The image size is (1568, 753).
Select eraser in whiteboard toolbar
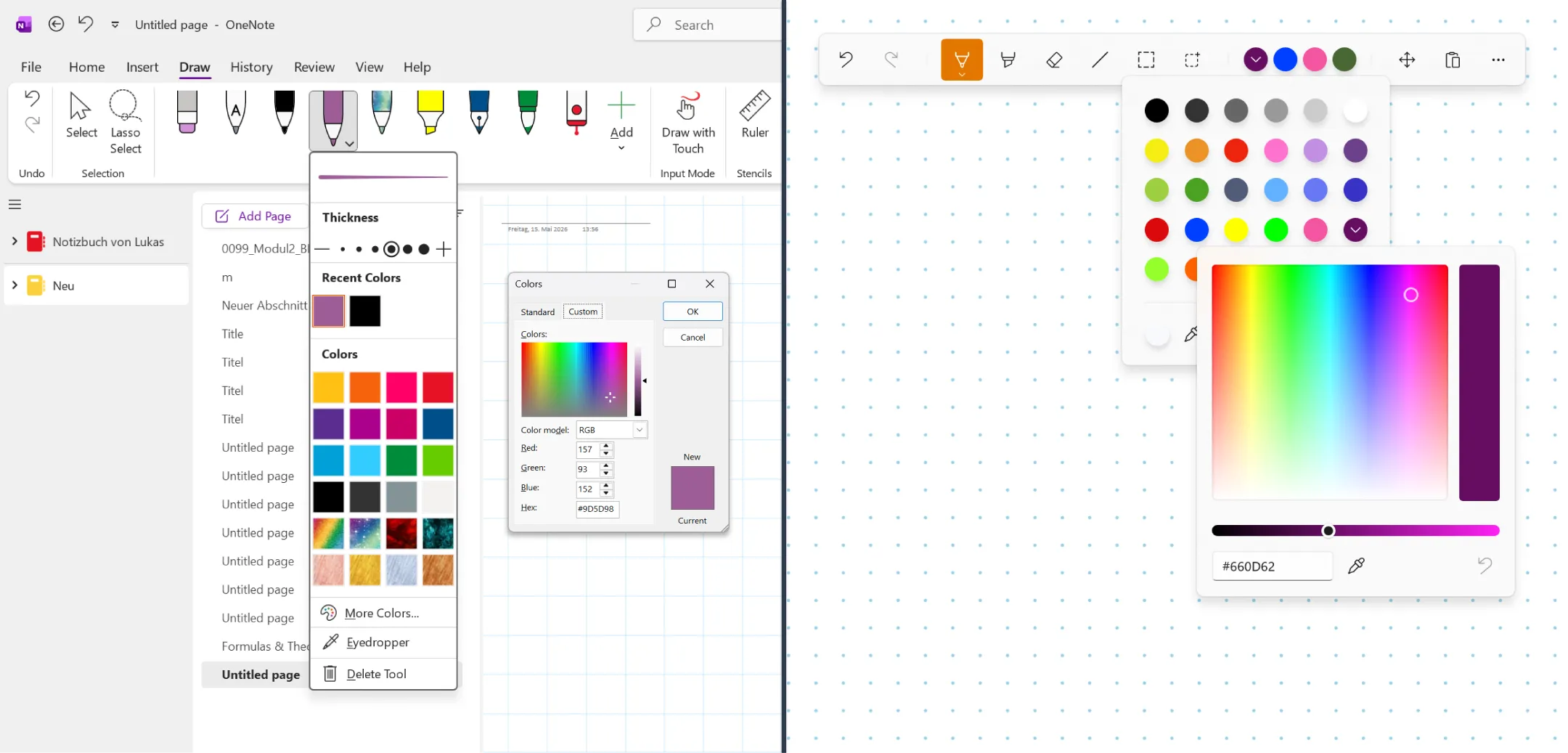coord(1054,60)
